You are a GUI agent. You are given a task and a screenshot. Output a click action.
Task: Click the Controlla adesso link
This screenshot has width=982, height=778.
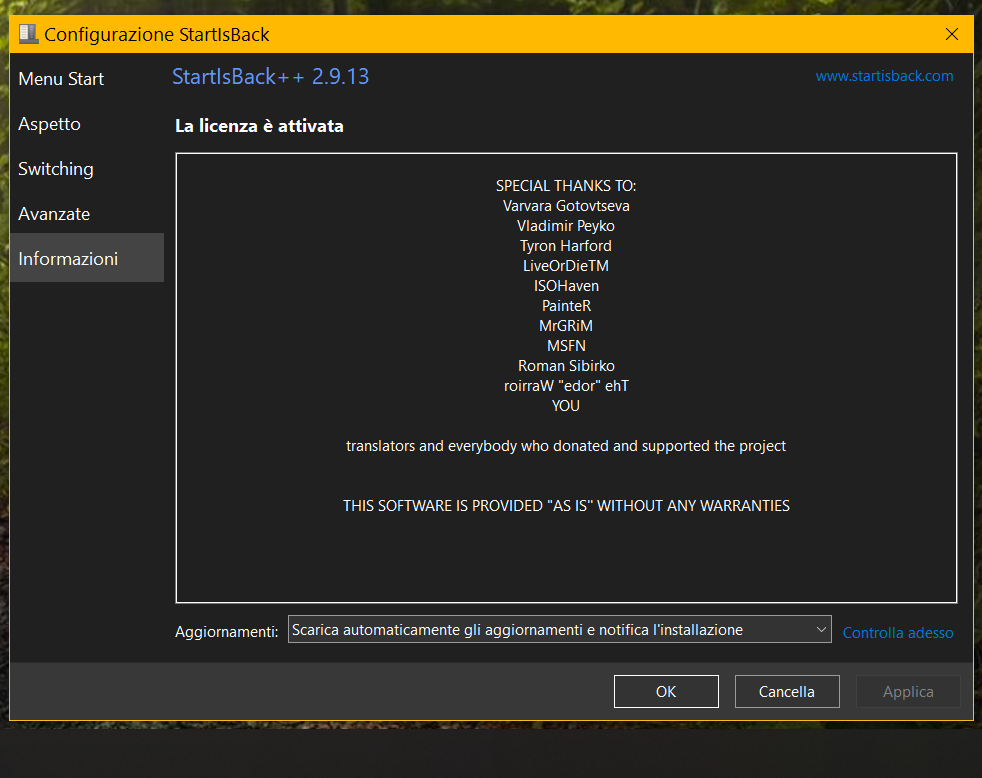(897, 633)
